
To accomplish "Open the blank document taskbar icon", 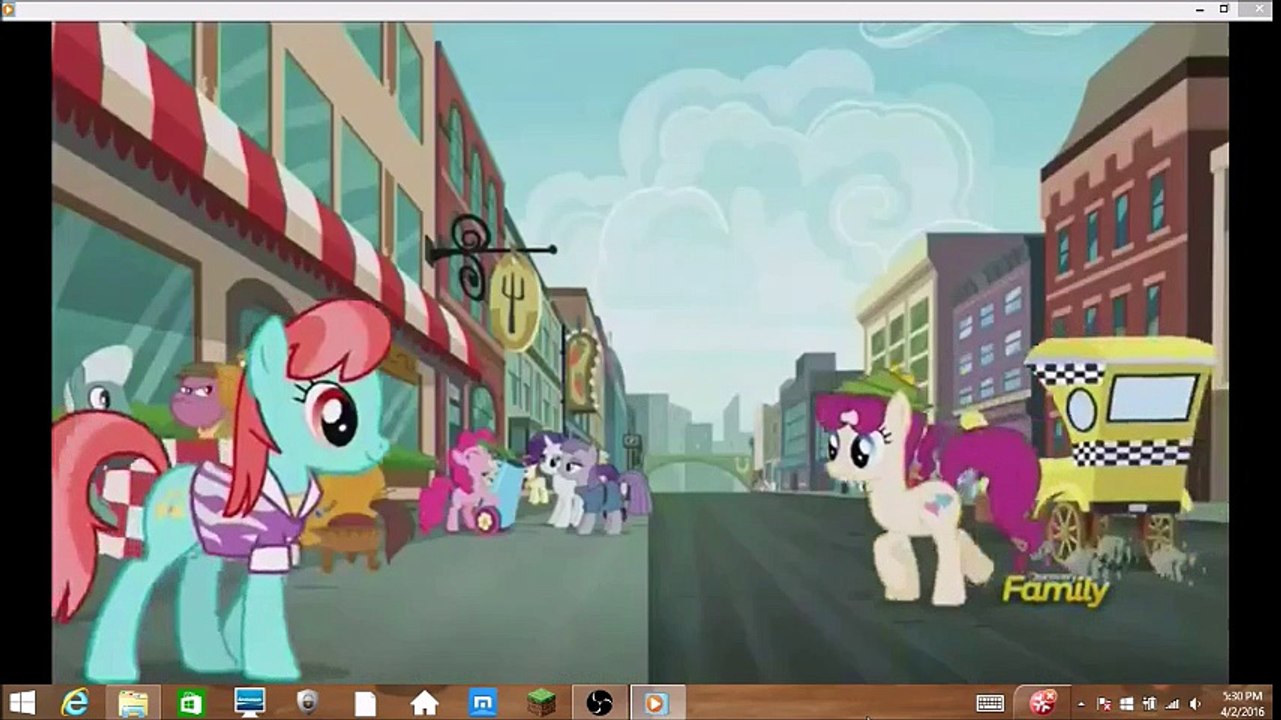I will pos(366,703).
